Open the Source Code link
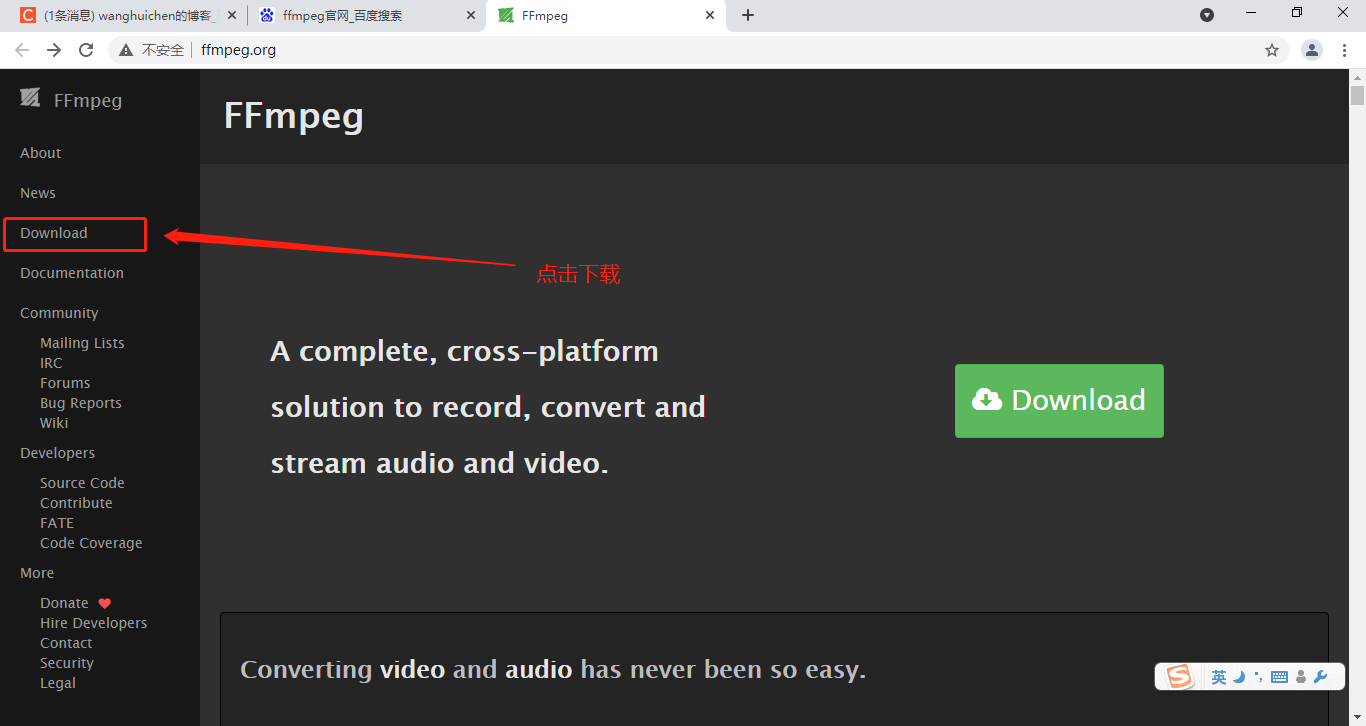 click(x=82, y=483)
